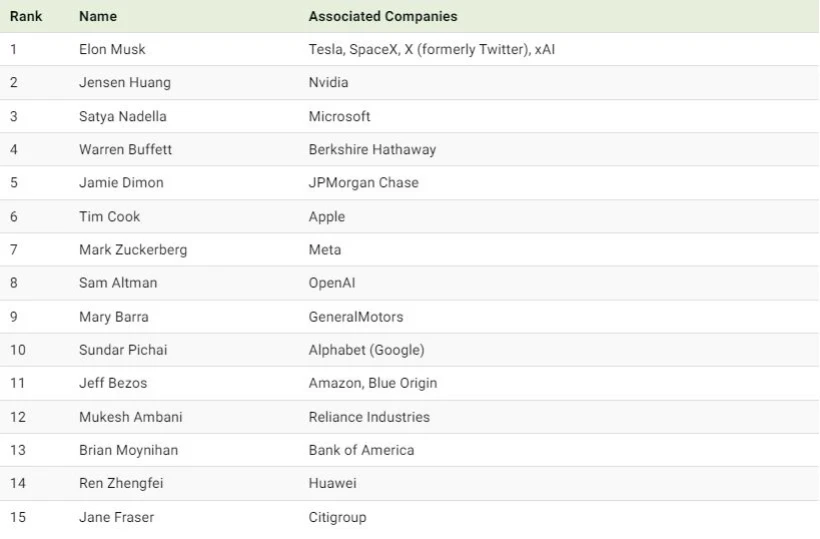The height and width of the screenshot is (539, 820).
Task: Click the Citigroup company cell
Action: point(337,517)
